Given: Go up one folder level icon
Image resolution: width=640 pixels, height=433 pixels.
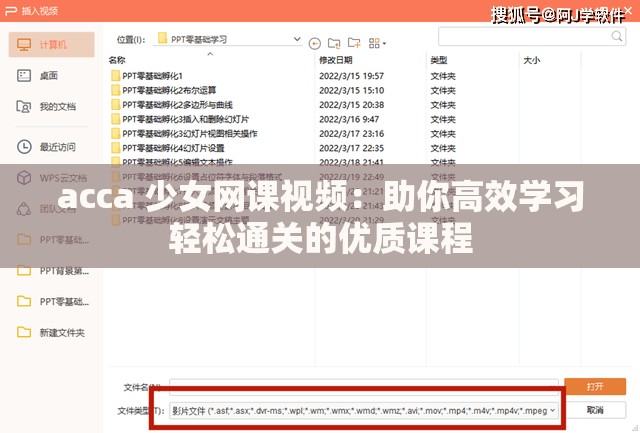Looking at the screenshot, I should pyautogui.click(x=334, y=43).
